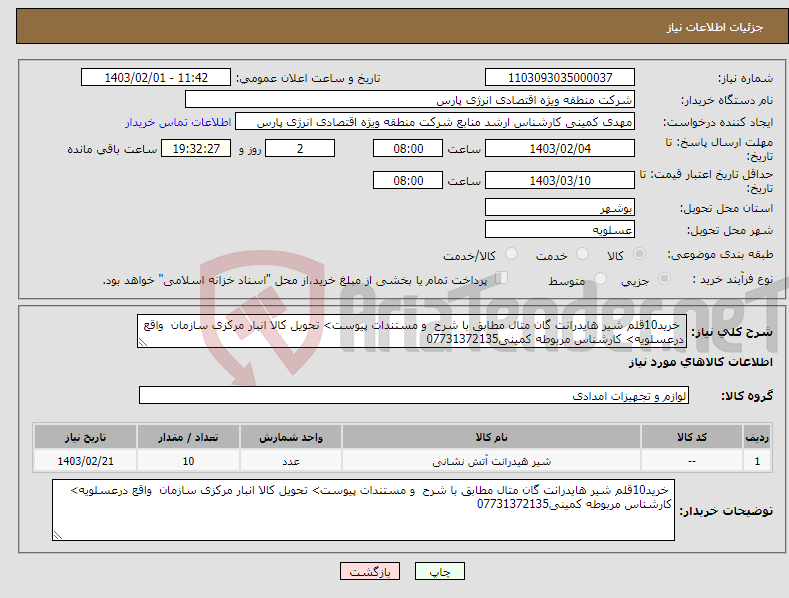The height and width of the screenshot is (598, 789).
Task: Click the price validity date 1403/03/10
Action: point(560,180)
